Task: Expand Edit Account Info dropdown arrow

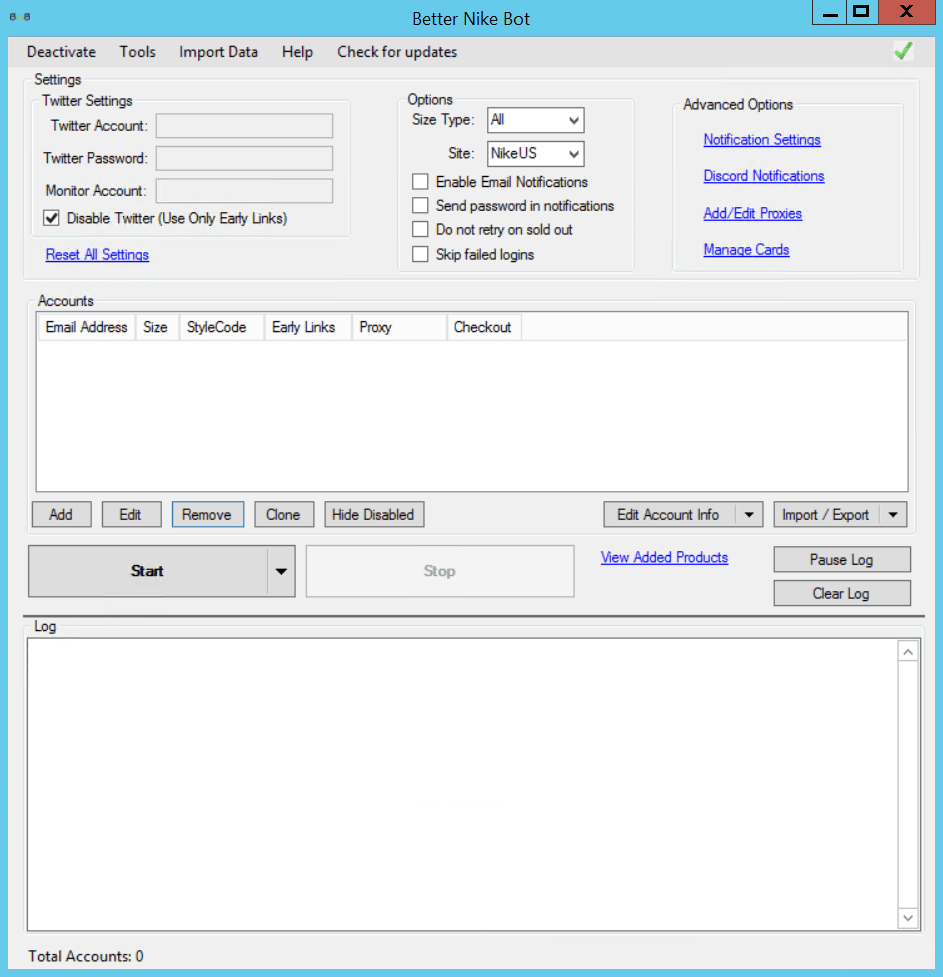Action: click(749, 515)
